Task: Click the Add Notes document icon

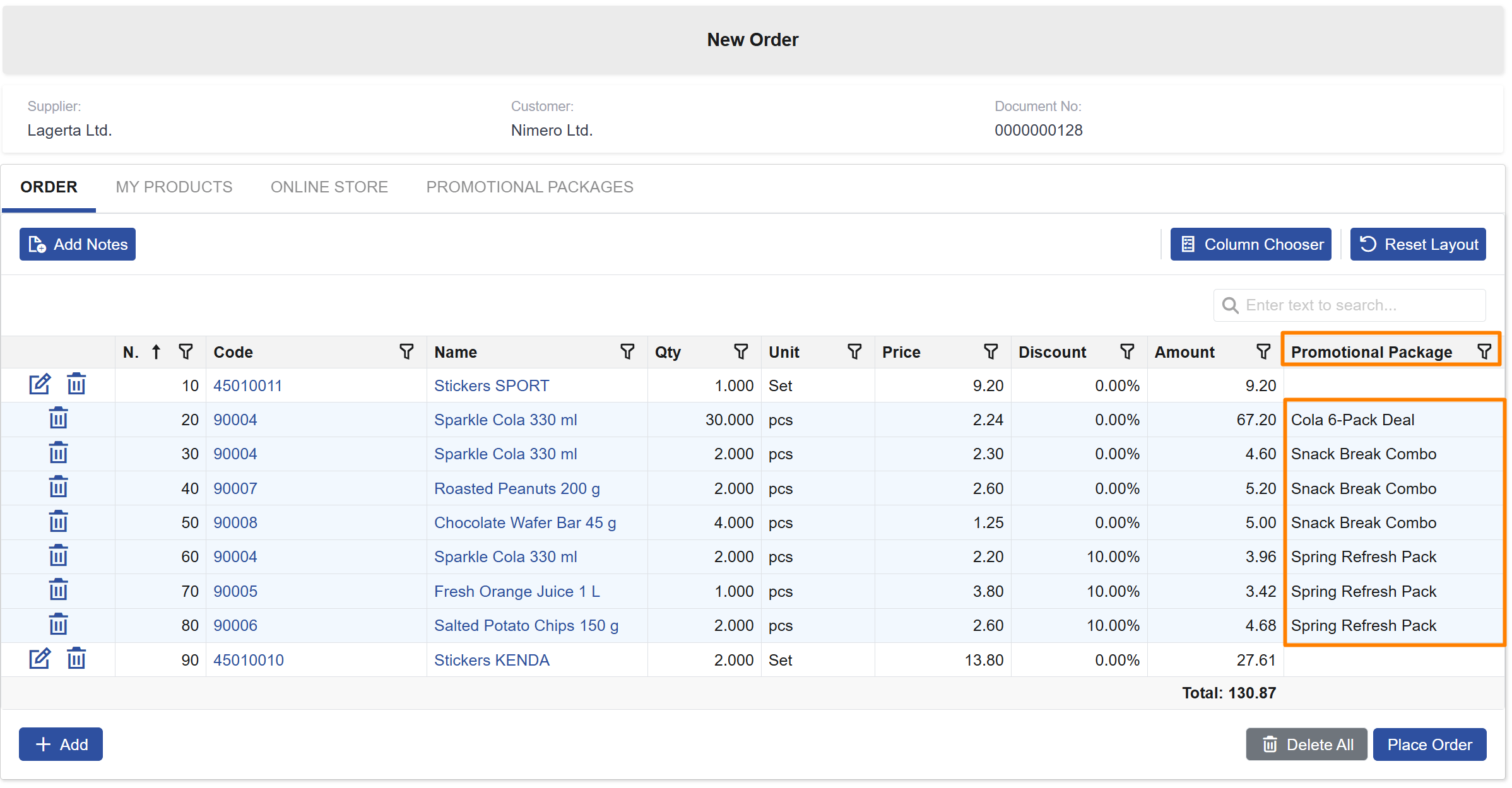Action: click(36, 244)
